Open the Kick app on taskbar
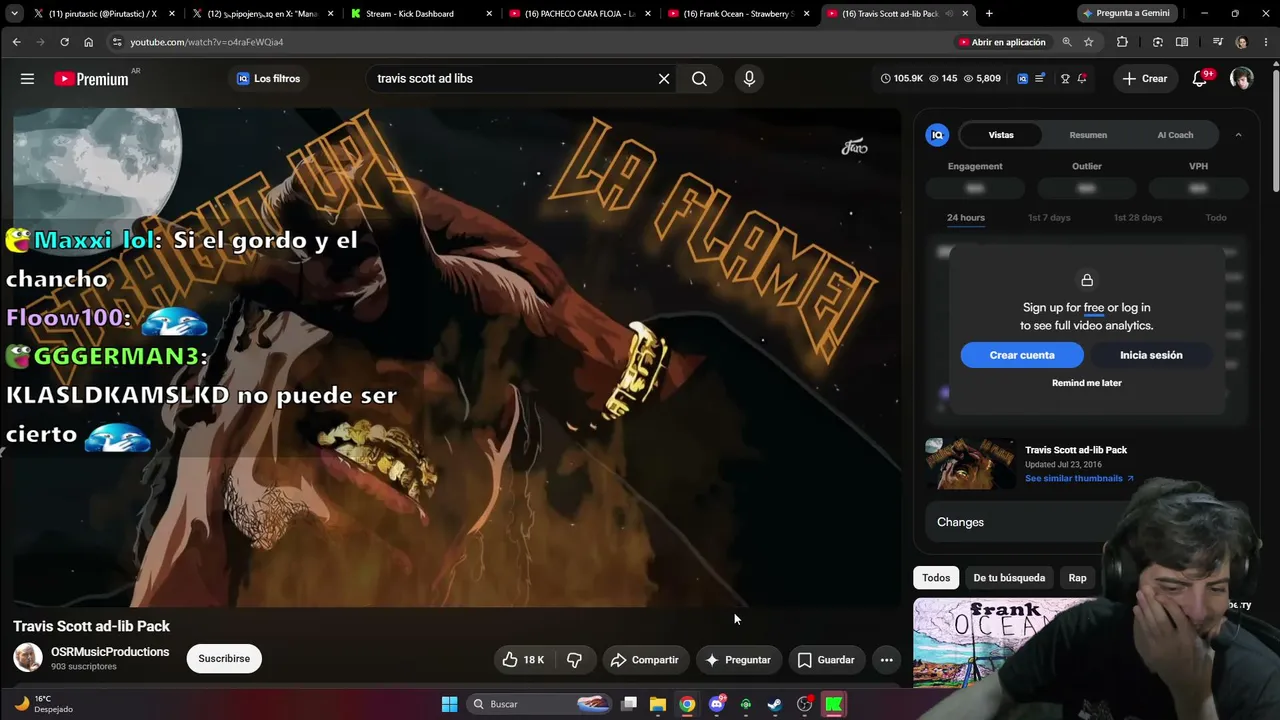Viewport: 1280px width, 720px height. (833, 704)
